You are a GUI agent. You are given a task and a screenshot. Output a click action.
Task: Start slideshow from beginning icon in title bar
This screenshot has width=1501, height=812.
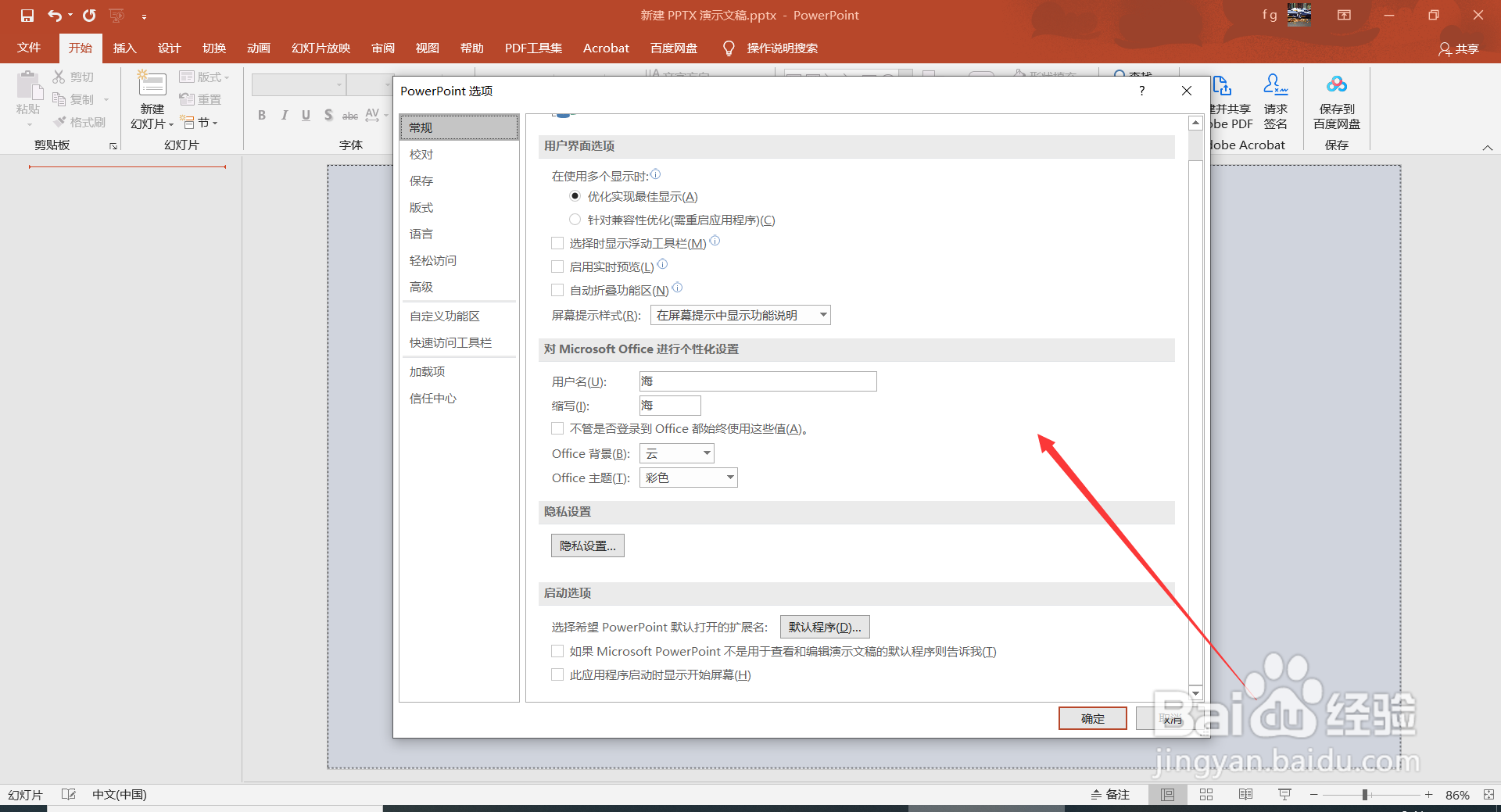pyautogui.click(x=116, y=15)
